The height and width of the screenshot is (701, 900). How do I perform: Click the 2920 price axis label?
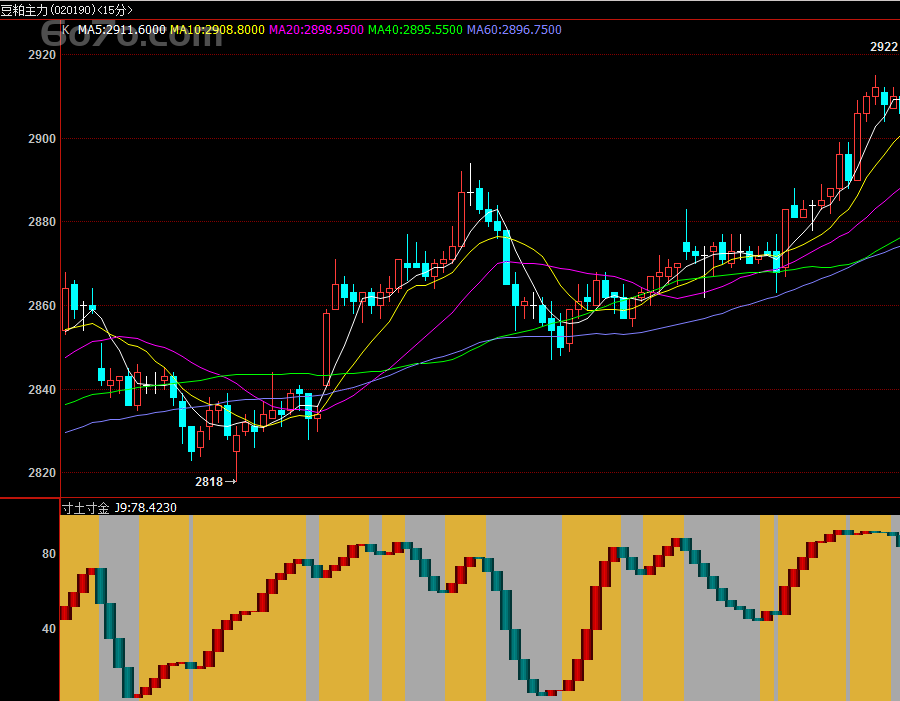[42, 55]
